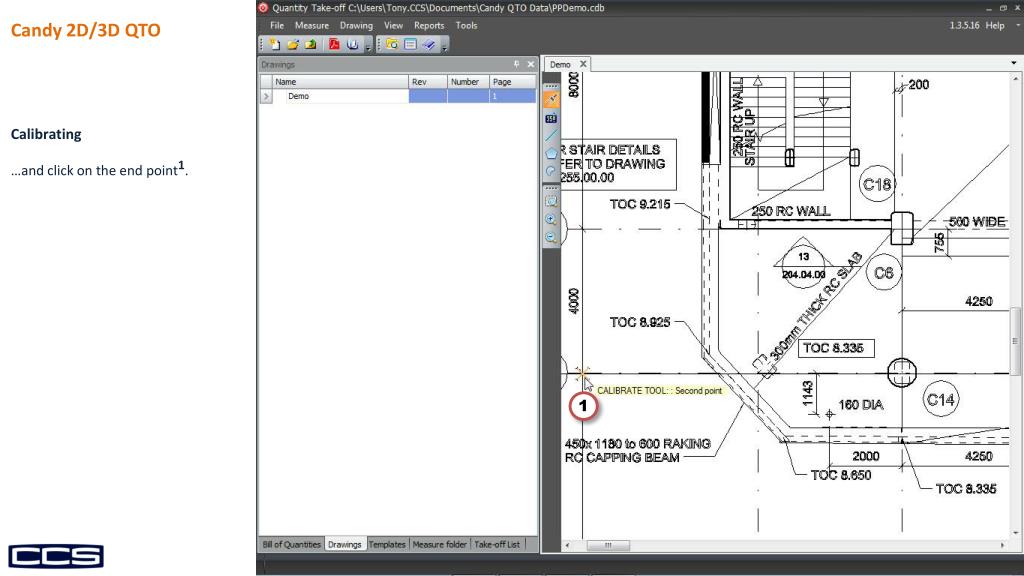
Task: Close the Drawings panel
Action: point(530,64)
